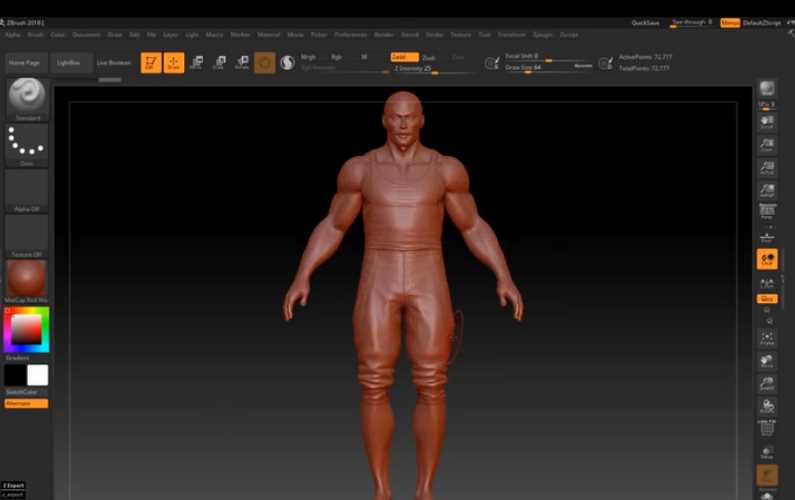The height and width of the screenshot is (500, 795).
Task: Toggle the Gizmo 3D circle button
Action: pyautogui.click(x=265, y=62)
